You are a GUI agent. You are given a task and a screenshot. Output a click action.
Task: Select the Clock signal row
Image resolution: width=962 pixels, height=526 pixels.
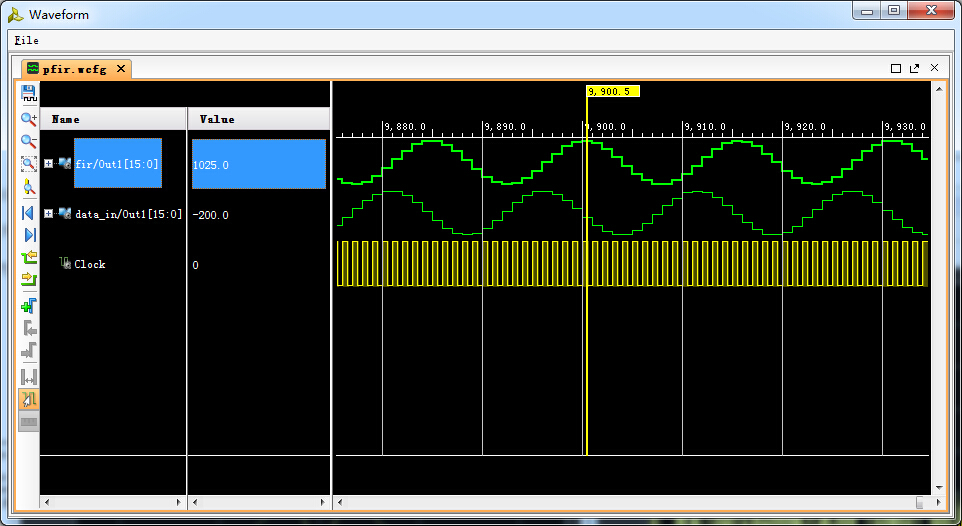pos(89,264)
